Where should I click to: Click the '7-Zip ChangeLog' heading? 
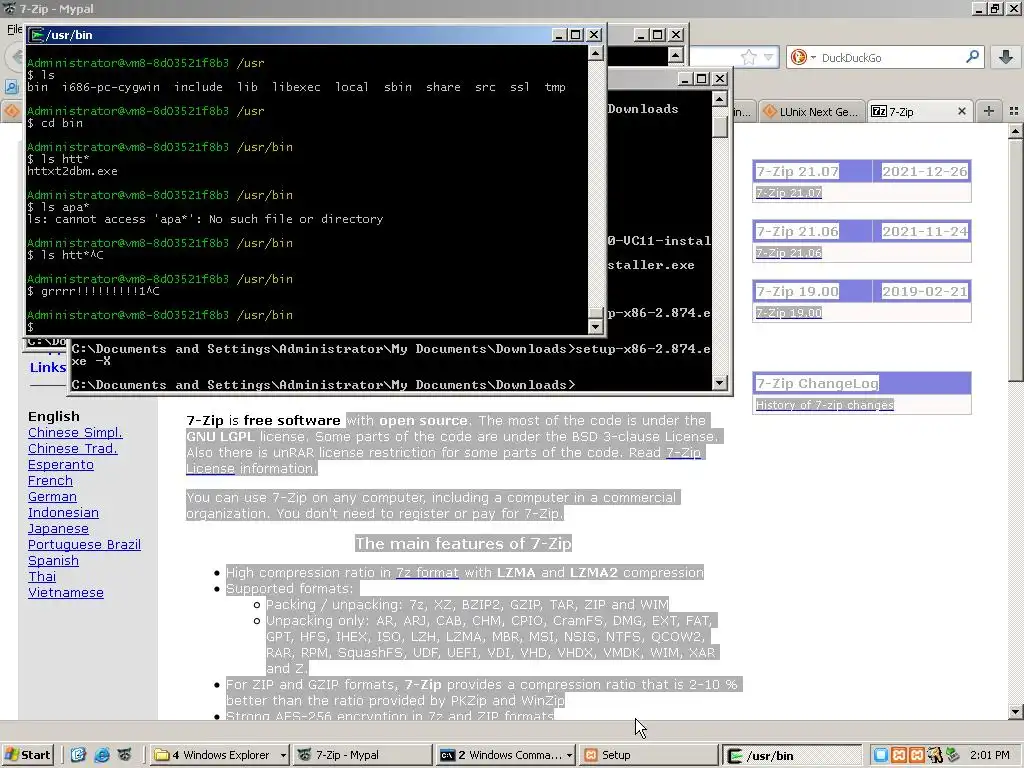point(817,383)
